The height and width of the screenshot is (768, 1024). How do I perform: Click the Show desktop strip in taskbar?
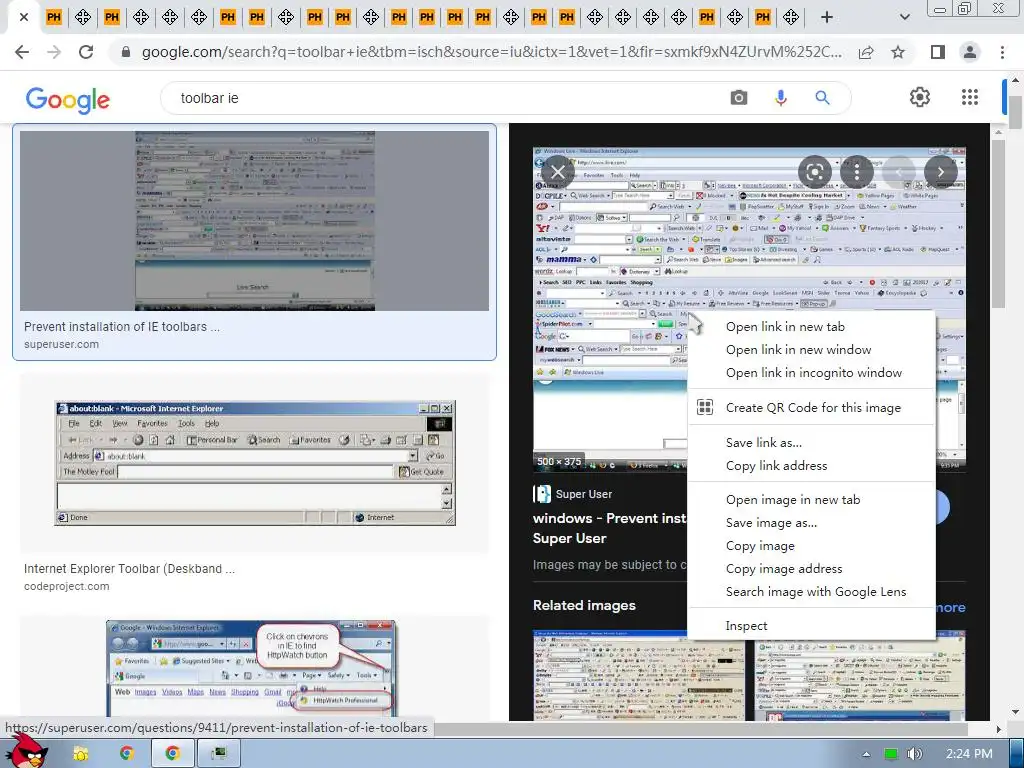pyautogui.click(x=1017, y=754)
